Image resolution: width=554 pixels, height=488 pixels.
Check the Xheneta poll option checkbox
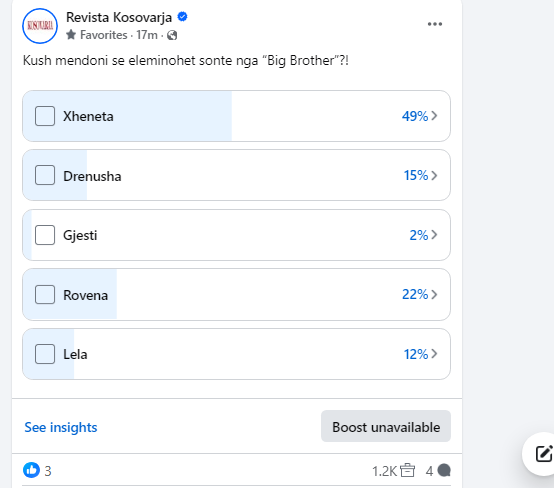pos(45,116)
